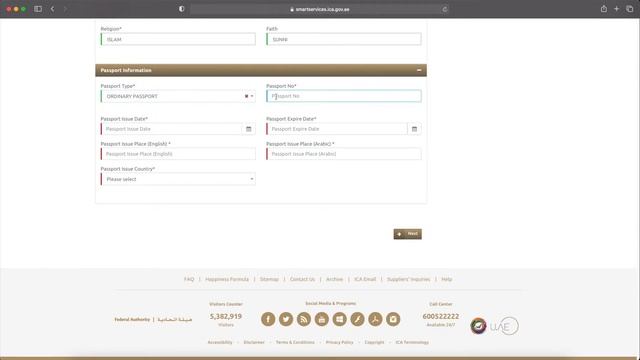Open the Disclaimer link
Screen dimensions: 640x360
tap(254, 342)
